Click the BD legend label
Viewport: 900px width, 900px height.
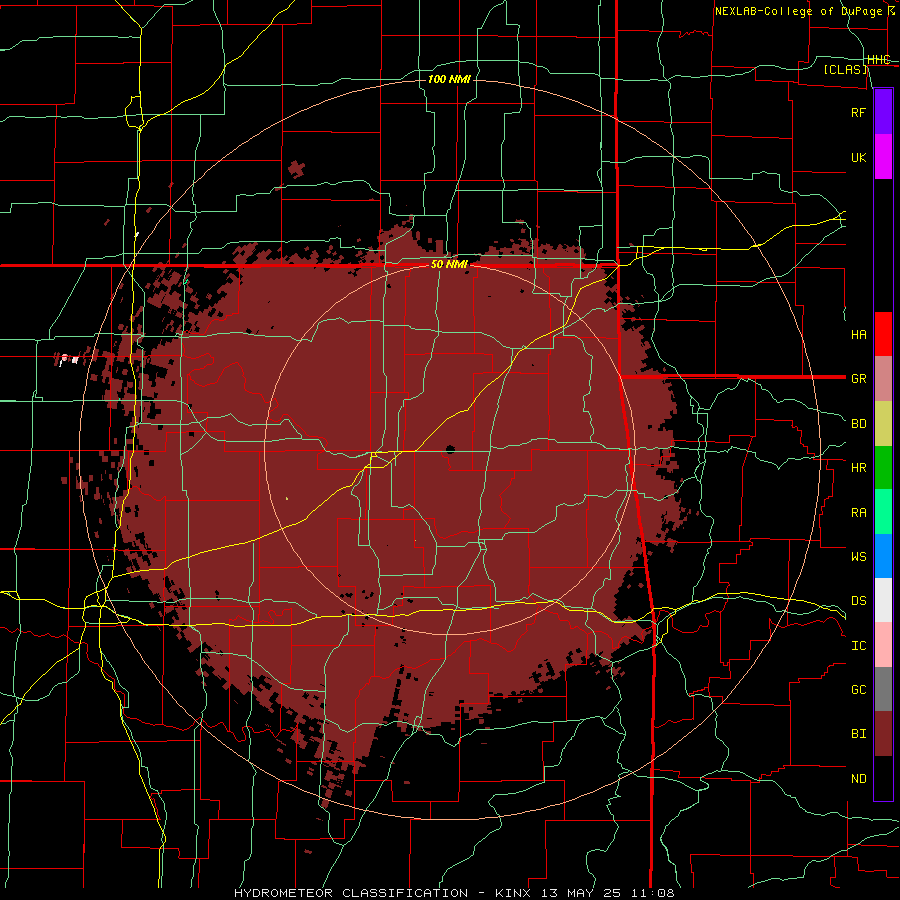pos(859,424)
